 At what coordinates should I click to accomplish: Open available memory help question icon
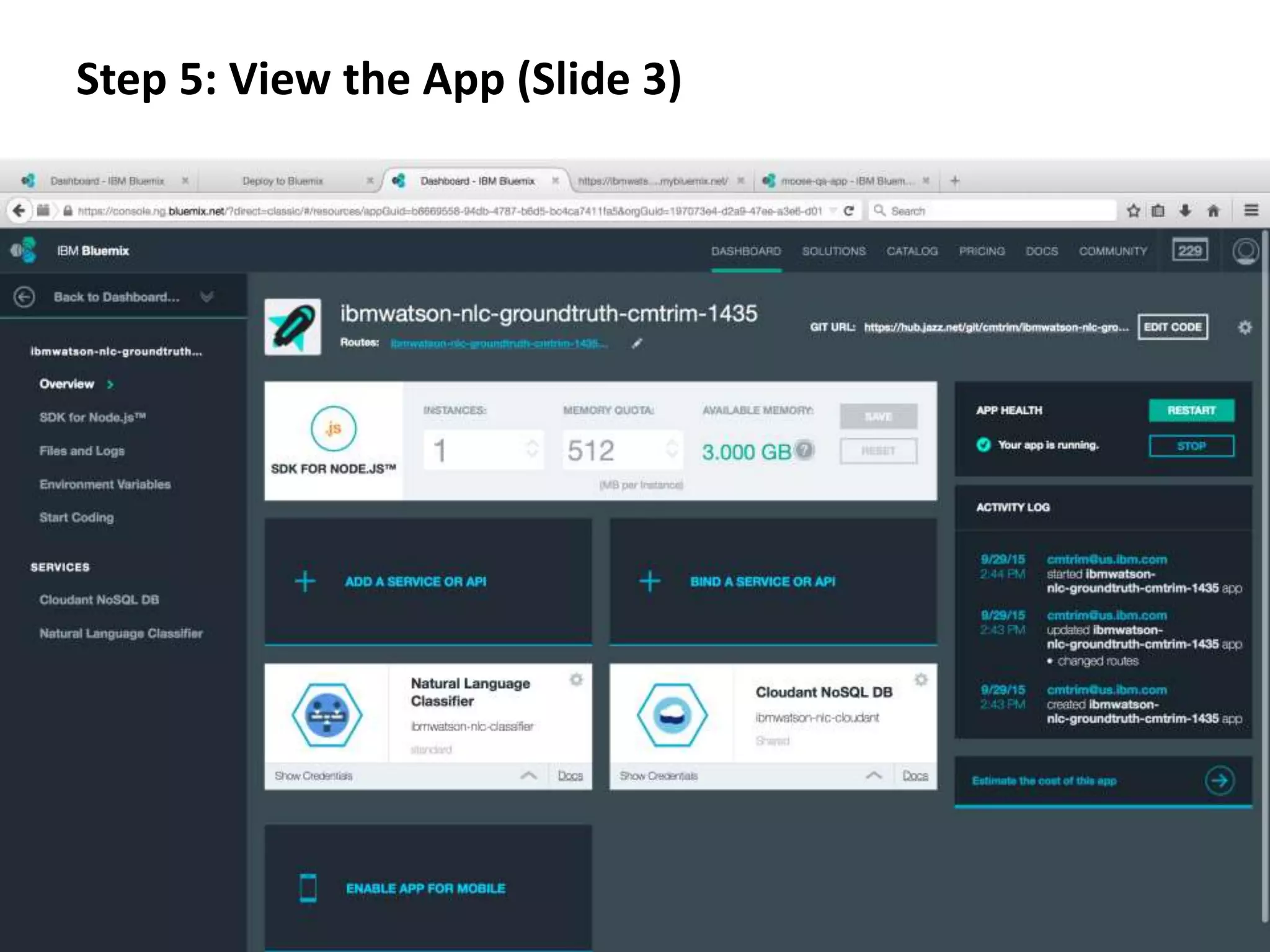(804, 450)
